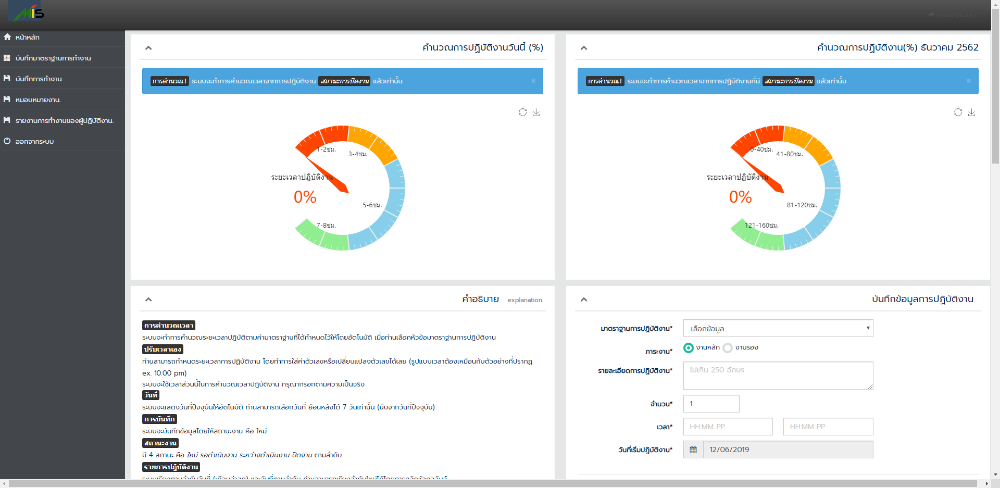Image resolution: width=1000 pixels, height=488 pixels.
Task: Click the 0-40ชม. label on the monthly gauge
Action: click(x=761, y=149)
